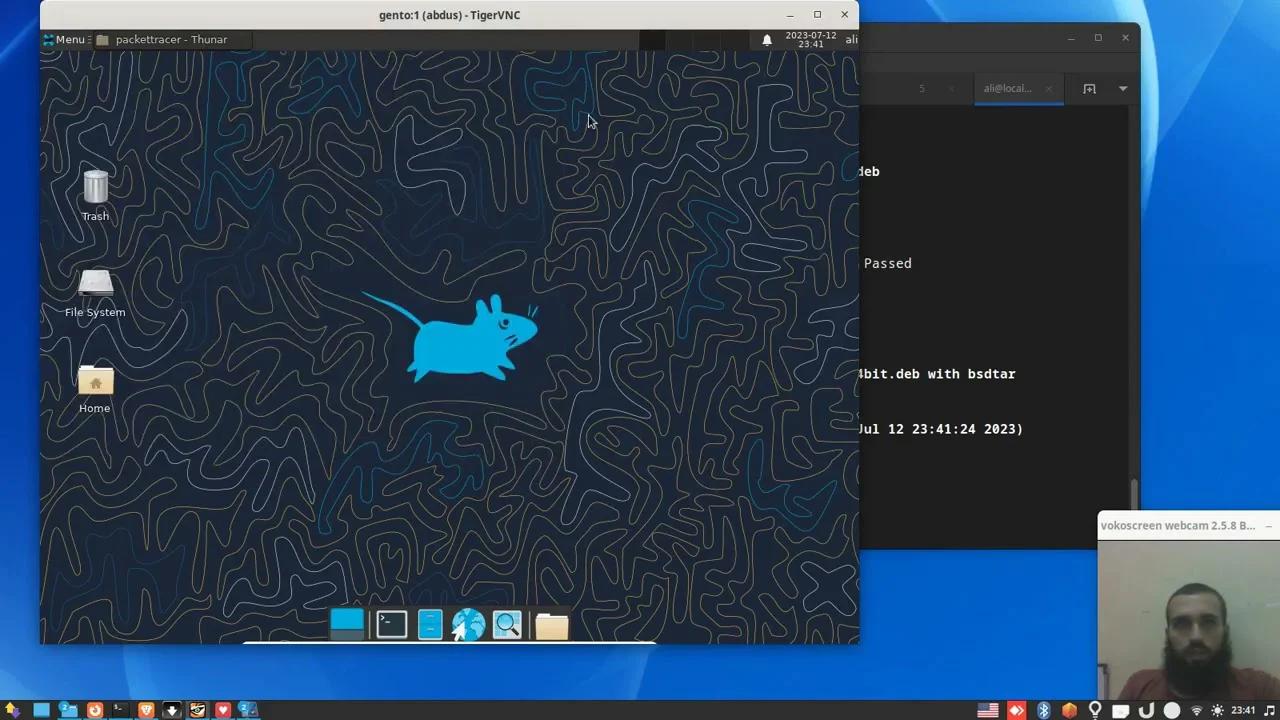The width and height of the screenshot is (1280, 720).
Task: Click the blue workspace switcher pager
Action: coord(347,622)
